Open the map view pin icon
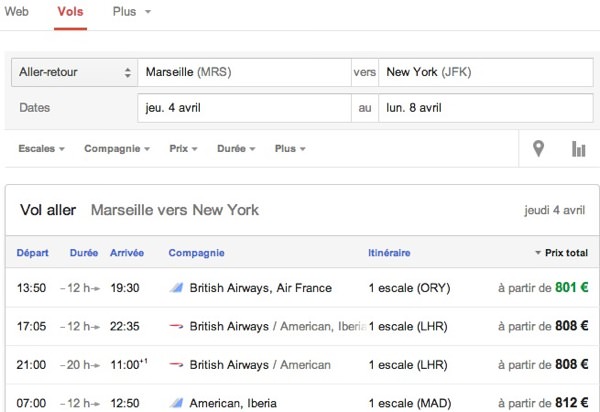This screenshot has width=600, height=412. [538, 149]
